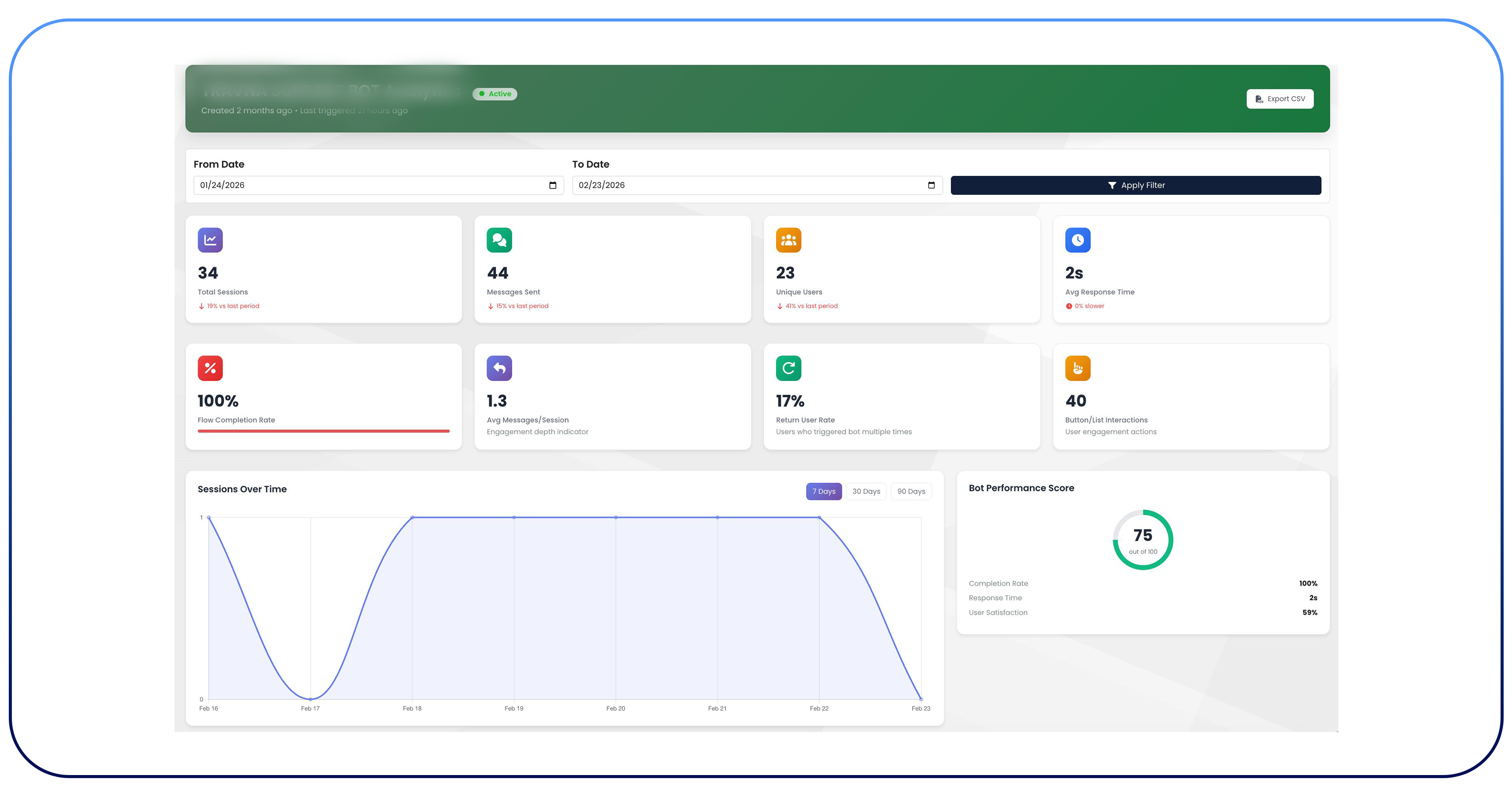Open the To Date calendar picker
This screenshot has height=808, width=1512.
931,186
